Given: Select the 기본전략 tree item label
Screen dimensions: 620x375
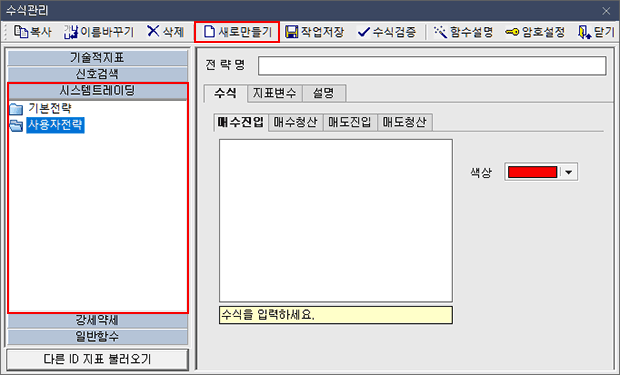Looking at the screenshot, I should [50, 108].
